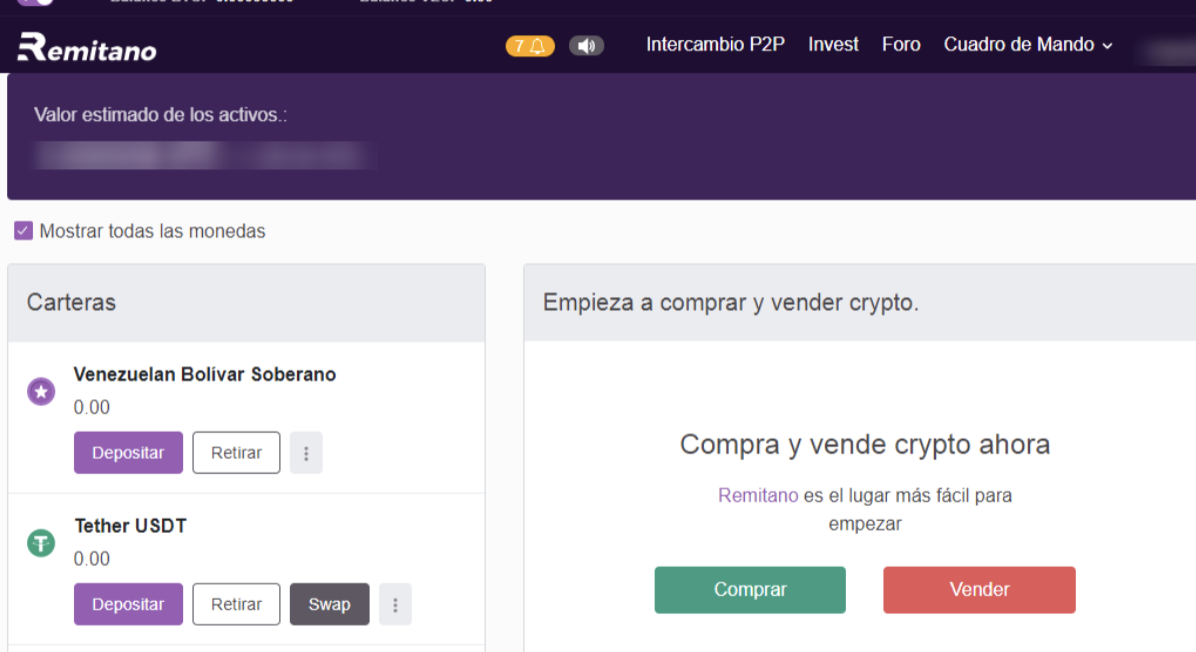This screenshot has width=1196, height=652.
Task: Click the Carteras panel header
Action: 246,303
